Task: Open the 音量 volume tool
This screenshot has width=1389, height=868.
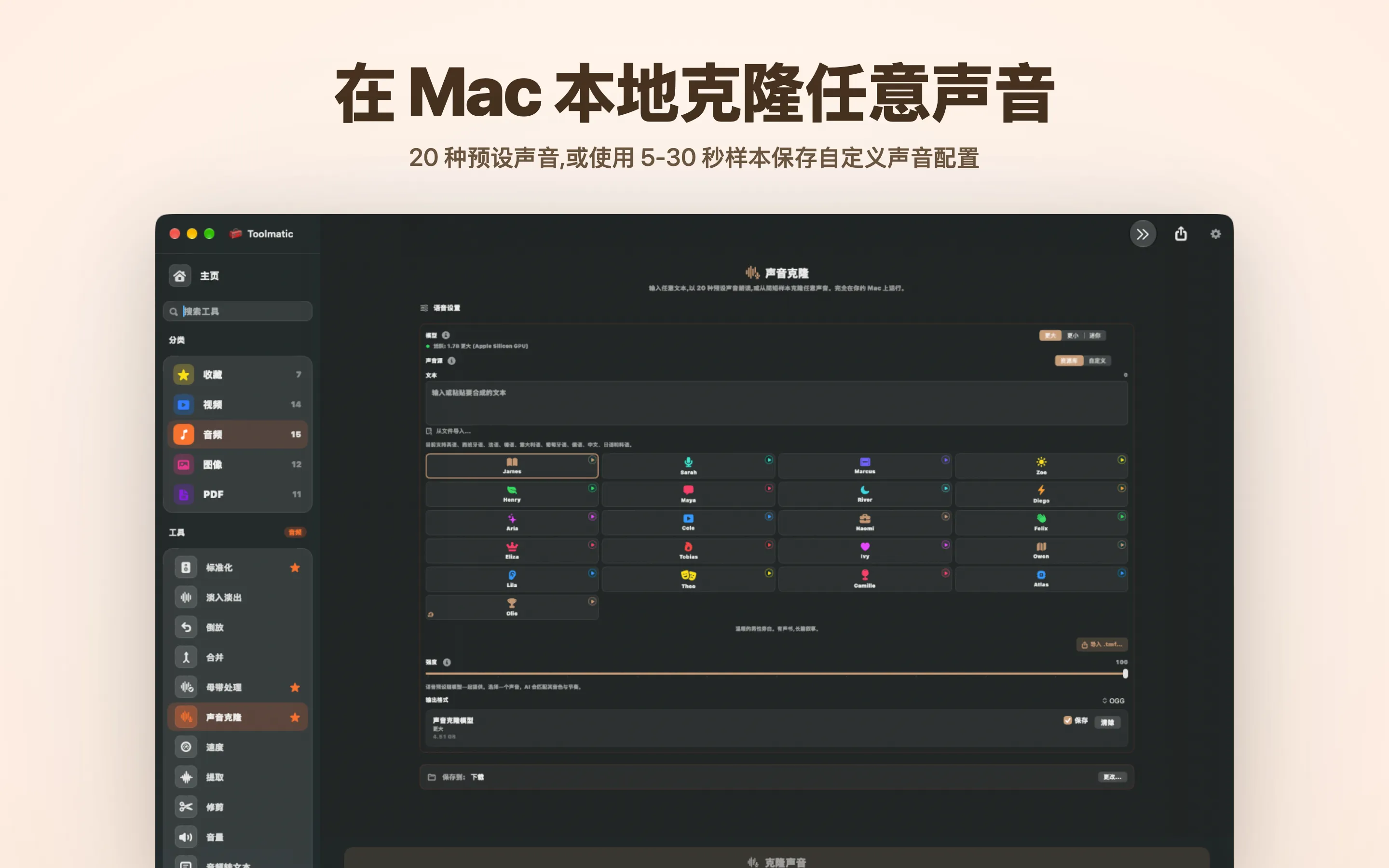Action: (x=238, y=837)
